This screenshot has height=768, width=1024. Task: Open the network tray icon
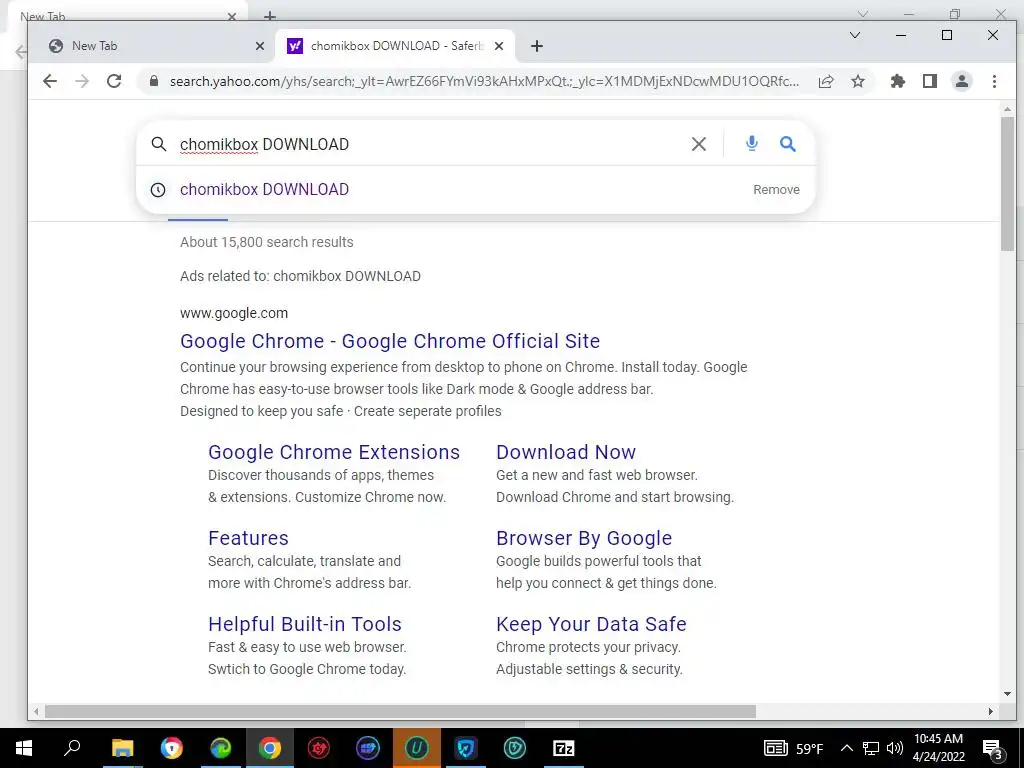point(871,748)
